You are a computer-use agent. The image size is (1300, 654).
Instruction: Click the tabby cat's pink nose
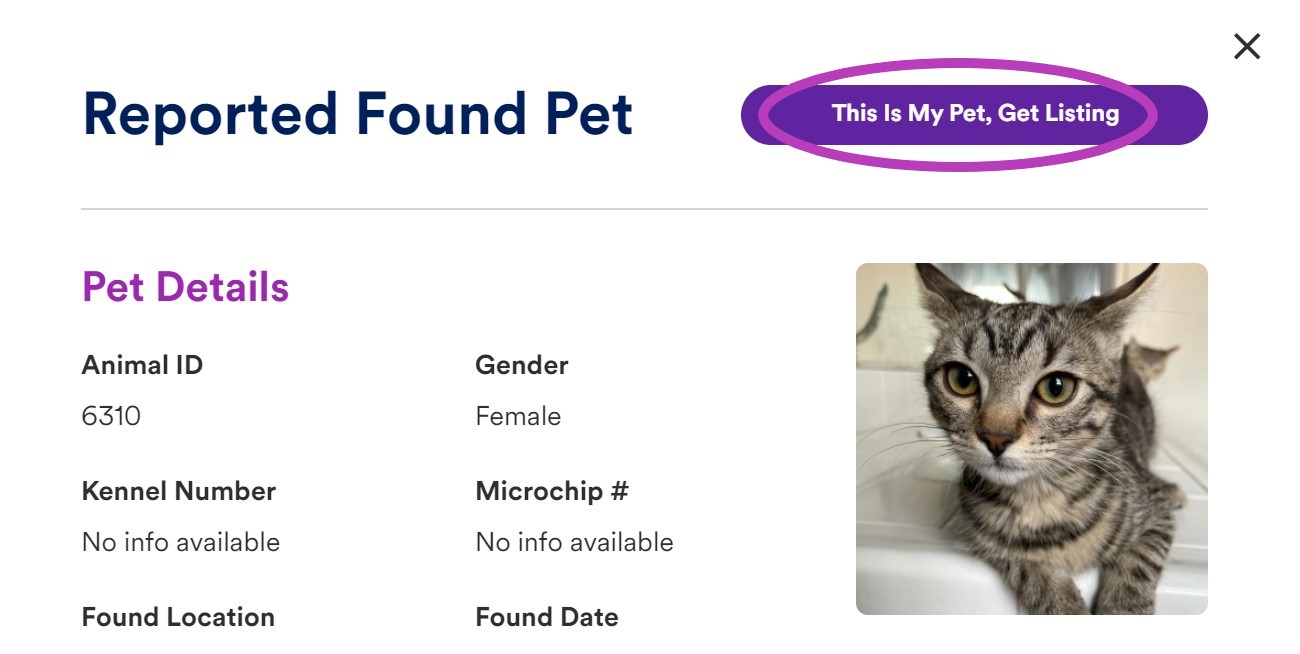click(996, 444)
